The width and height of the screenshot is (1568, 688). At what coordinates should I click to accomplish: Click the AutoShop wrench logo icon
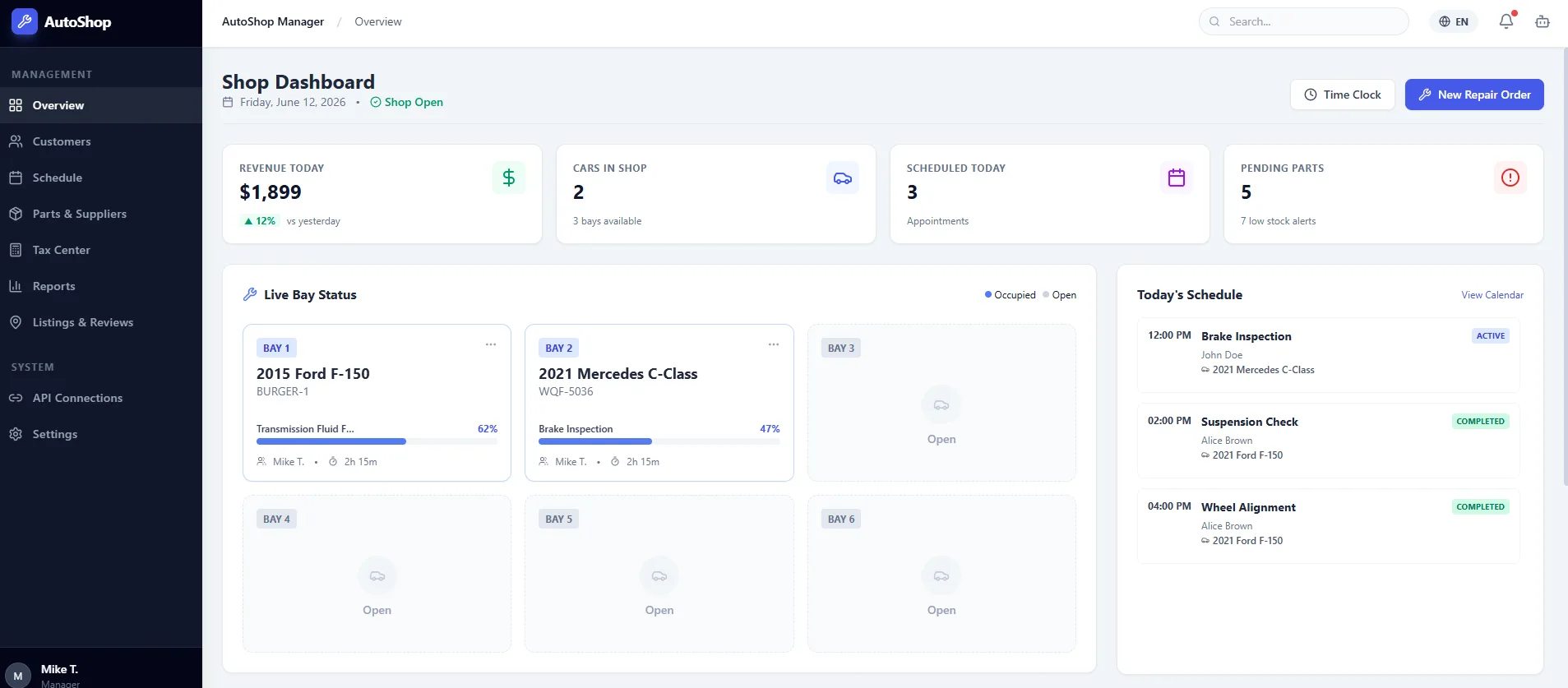(x=24, y=22)
